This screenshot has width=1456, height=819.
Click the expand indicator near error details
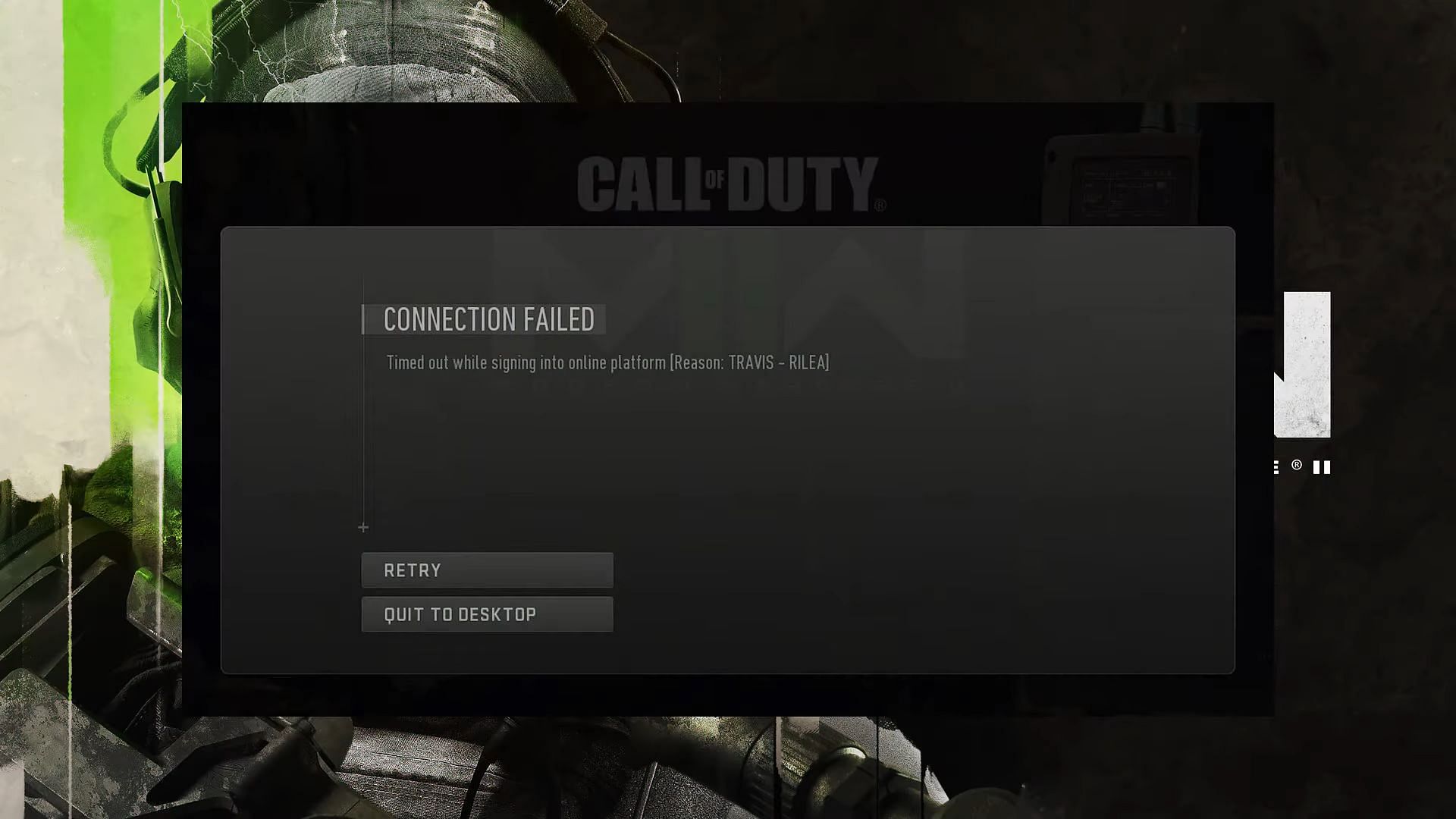(x=363, y=527)
